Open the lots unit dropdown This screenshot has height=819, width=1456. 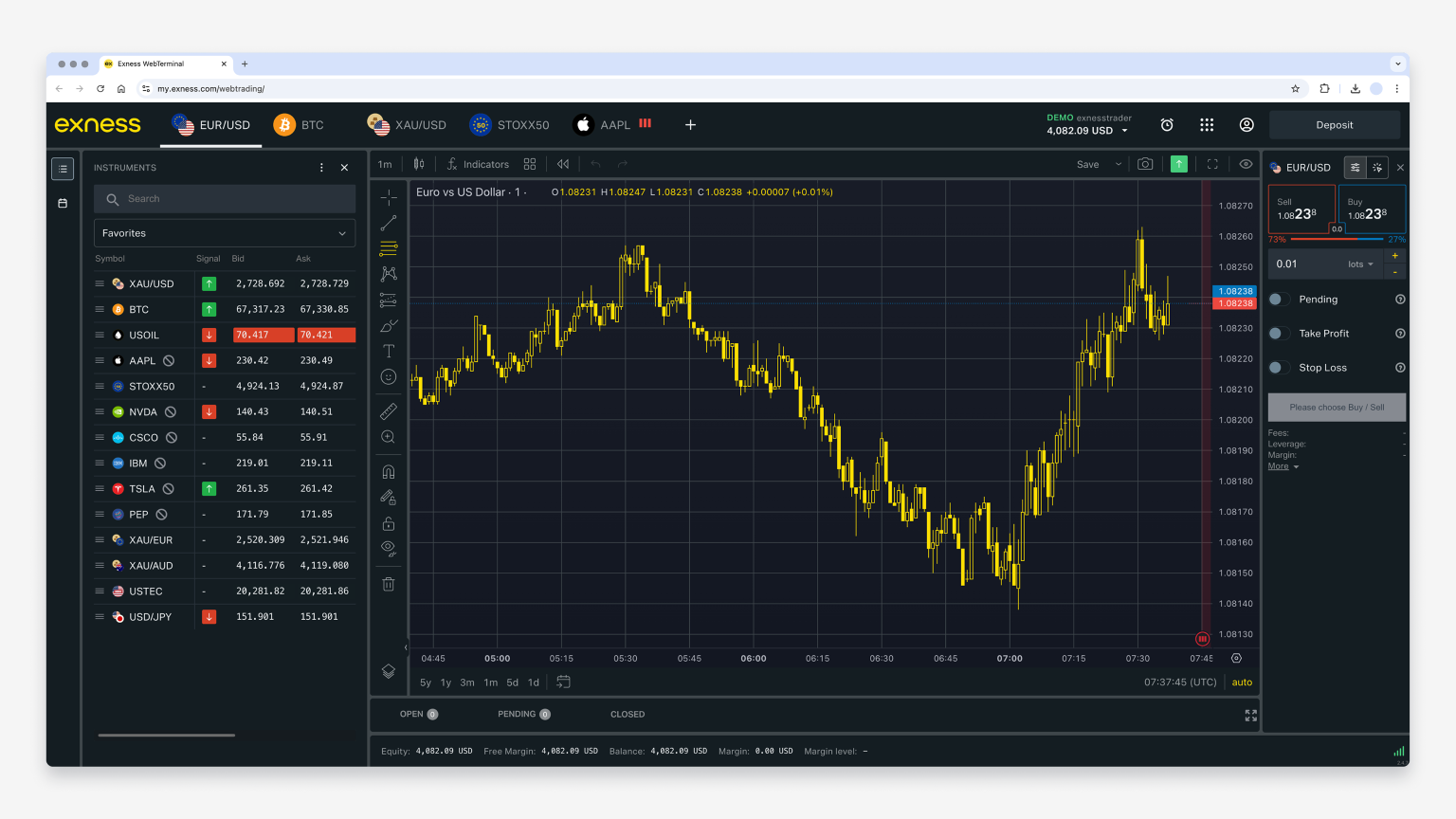(x=1360, y=264)
